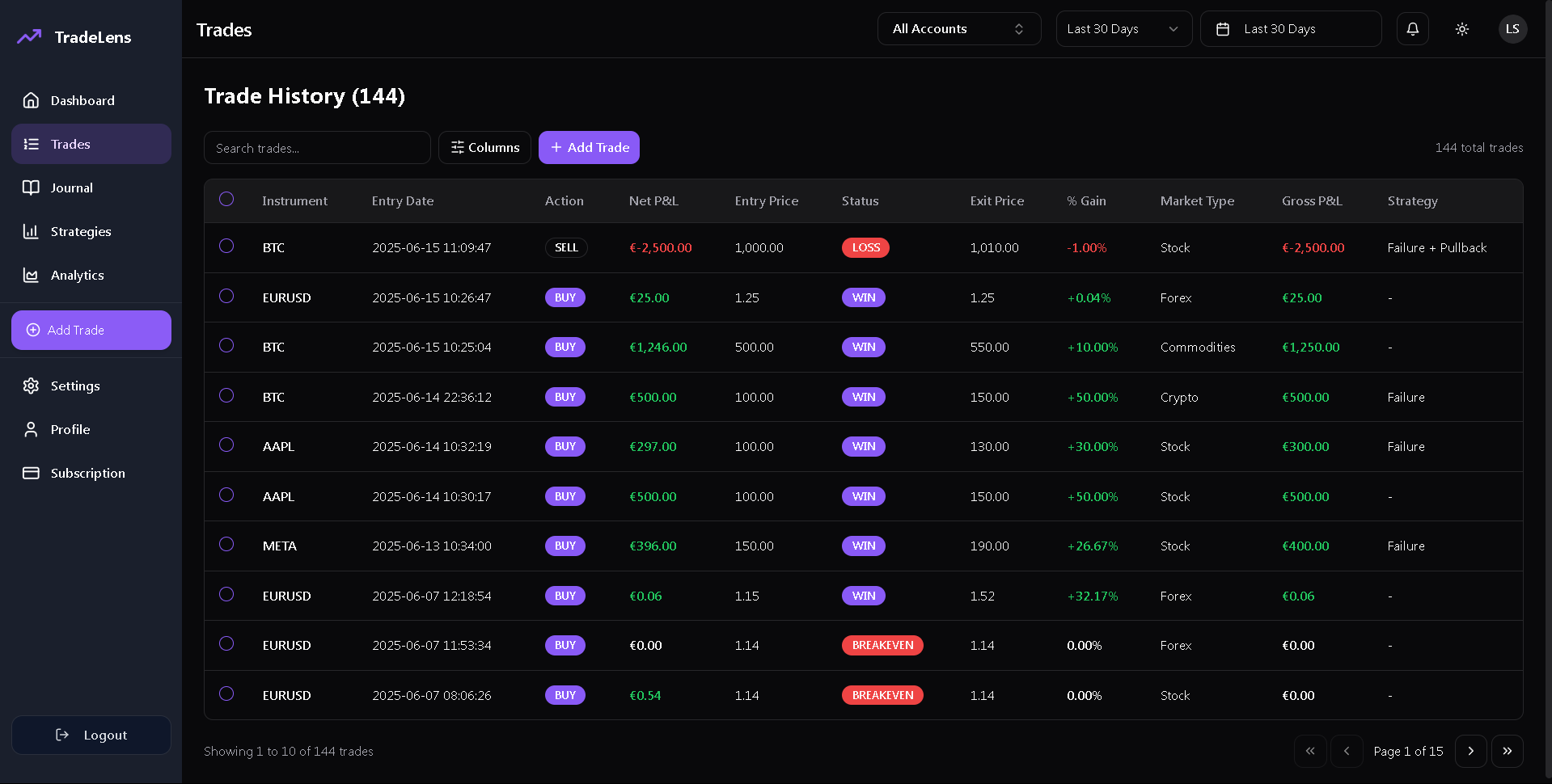Click the Trades menu label in the sidebar
Screen dimensions: 1552x784
click(70, 144)
